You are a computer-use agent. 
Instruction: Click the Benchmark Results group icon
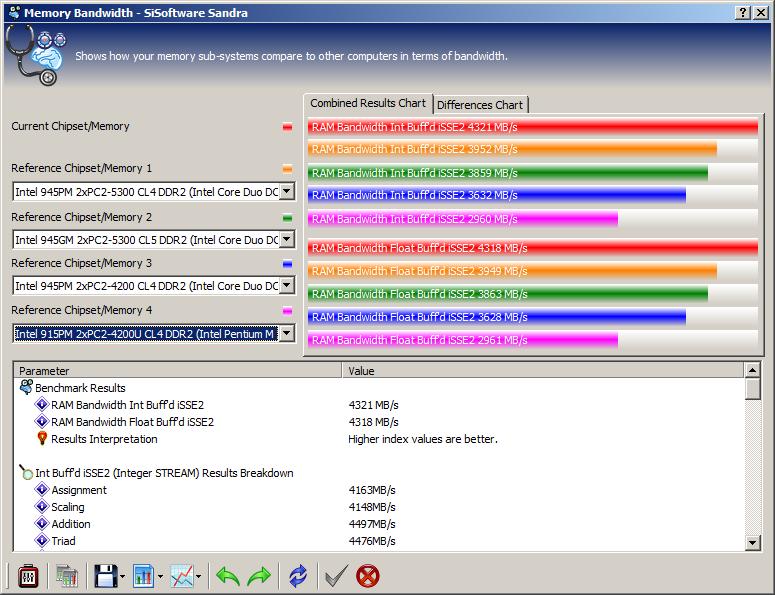click(x=26, y=387)
